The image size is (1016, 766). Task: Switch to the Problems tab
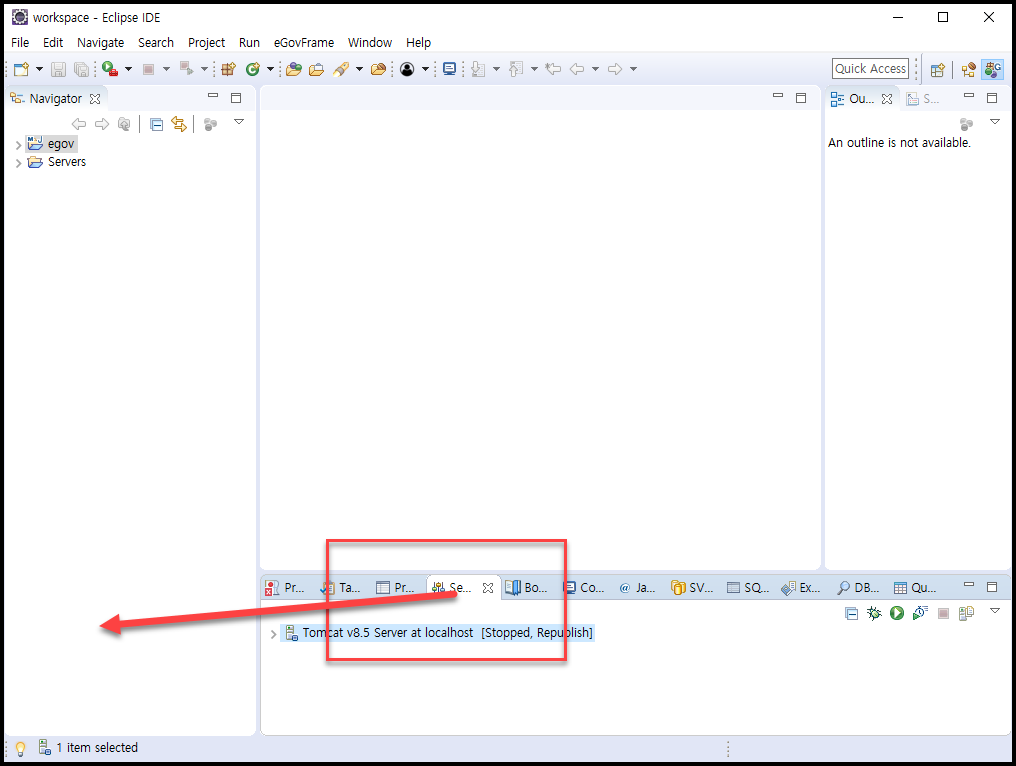(284, 588)
